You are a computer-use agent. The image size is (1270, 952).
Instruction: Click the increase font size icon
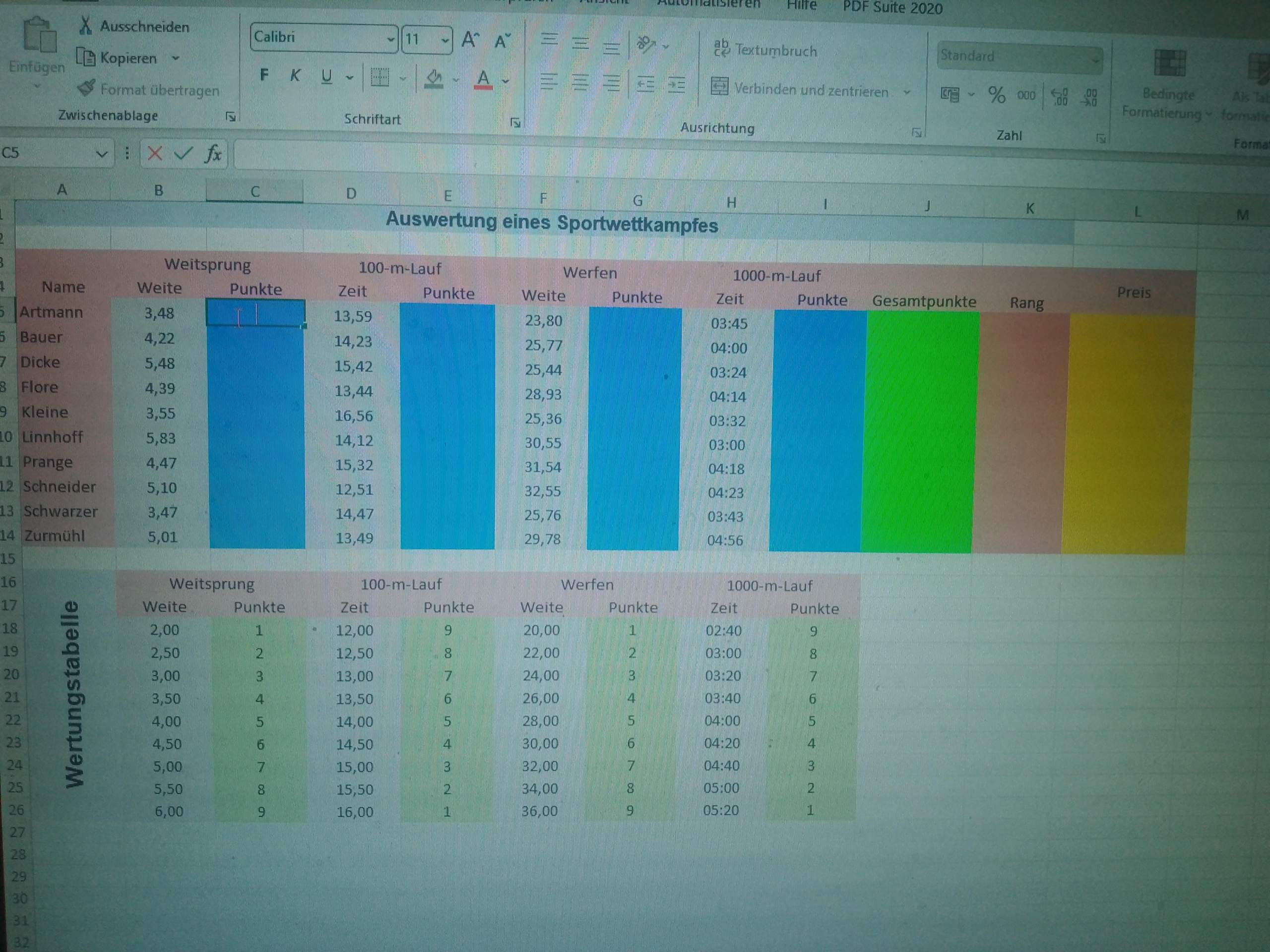[468, 39]
